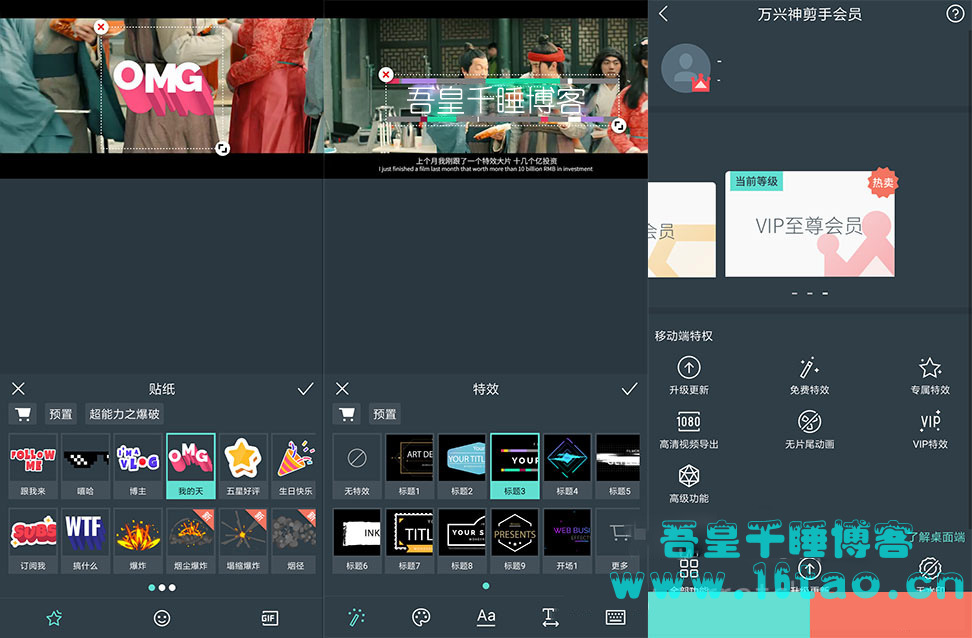Open the emoji smiley sticker tab

[162, 618]
